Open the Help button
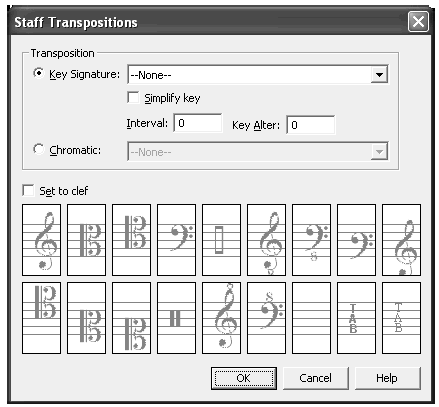The width and height of the screenshot is (439, 407). (x=387, y=378)
